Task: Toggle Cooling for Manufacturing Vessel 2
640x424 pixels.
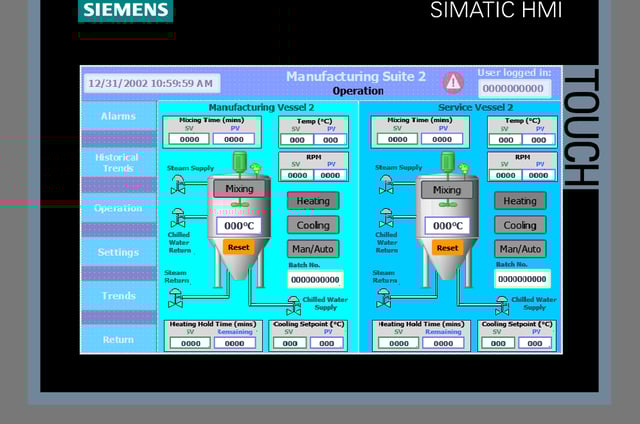Action: (313, 225)
